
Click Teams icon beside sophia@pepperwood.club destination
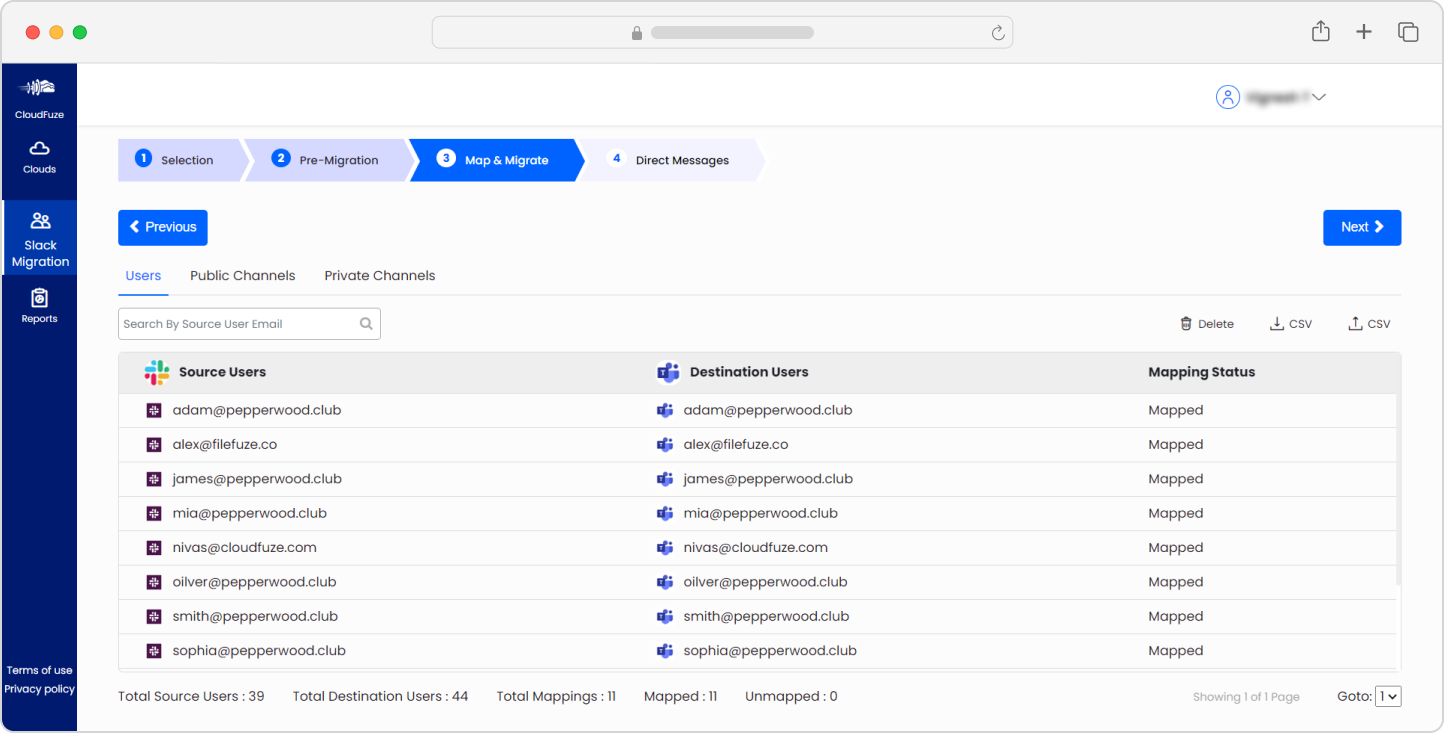[x=665, y=651]
